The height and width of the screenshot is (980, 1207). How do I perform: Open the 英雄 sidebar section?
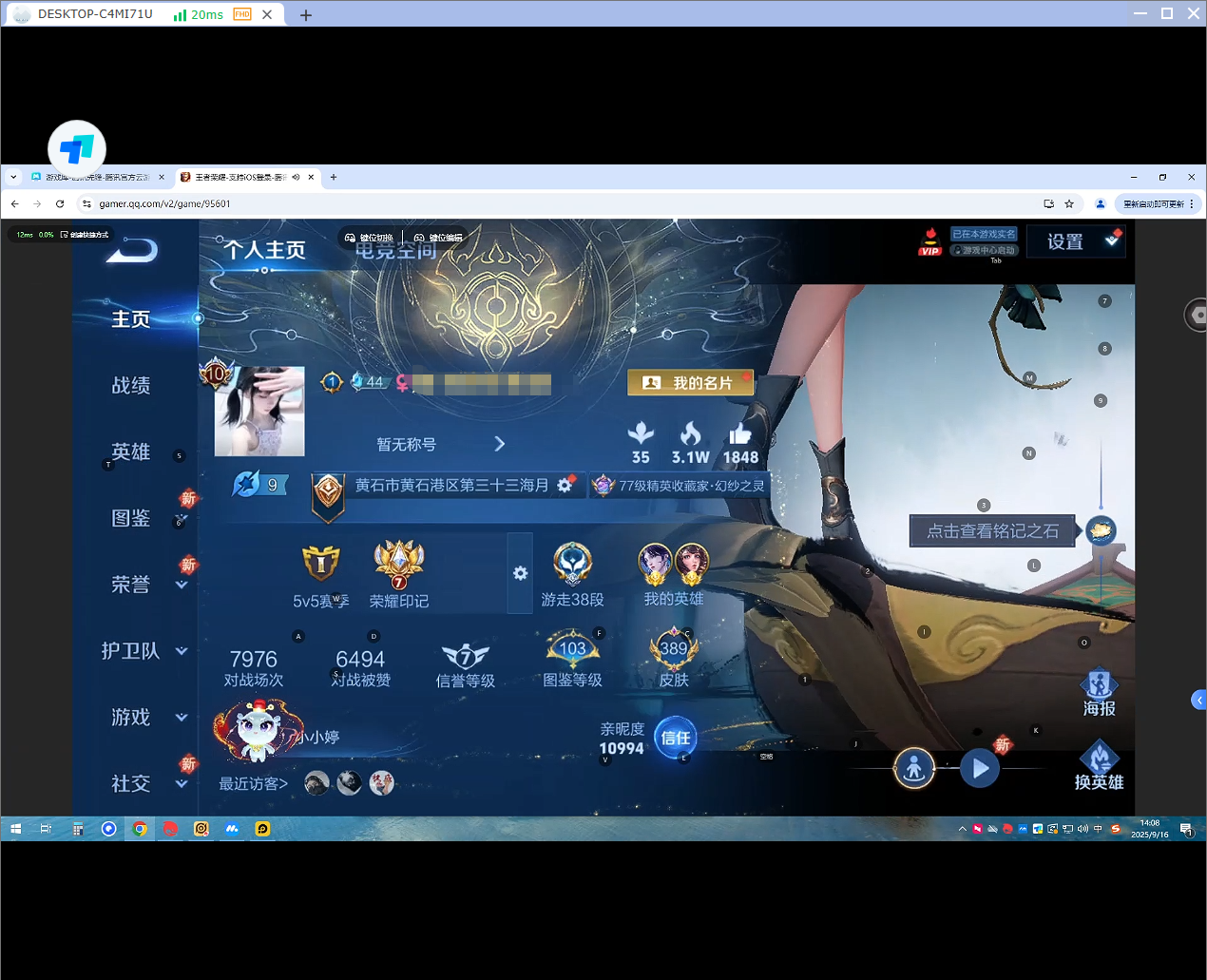(x=131, y=452)
